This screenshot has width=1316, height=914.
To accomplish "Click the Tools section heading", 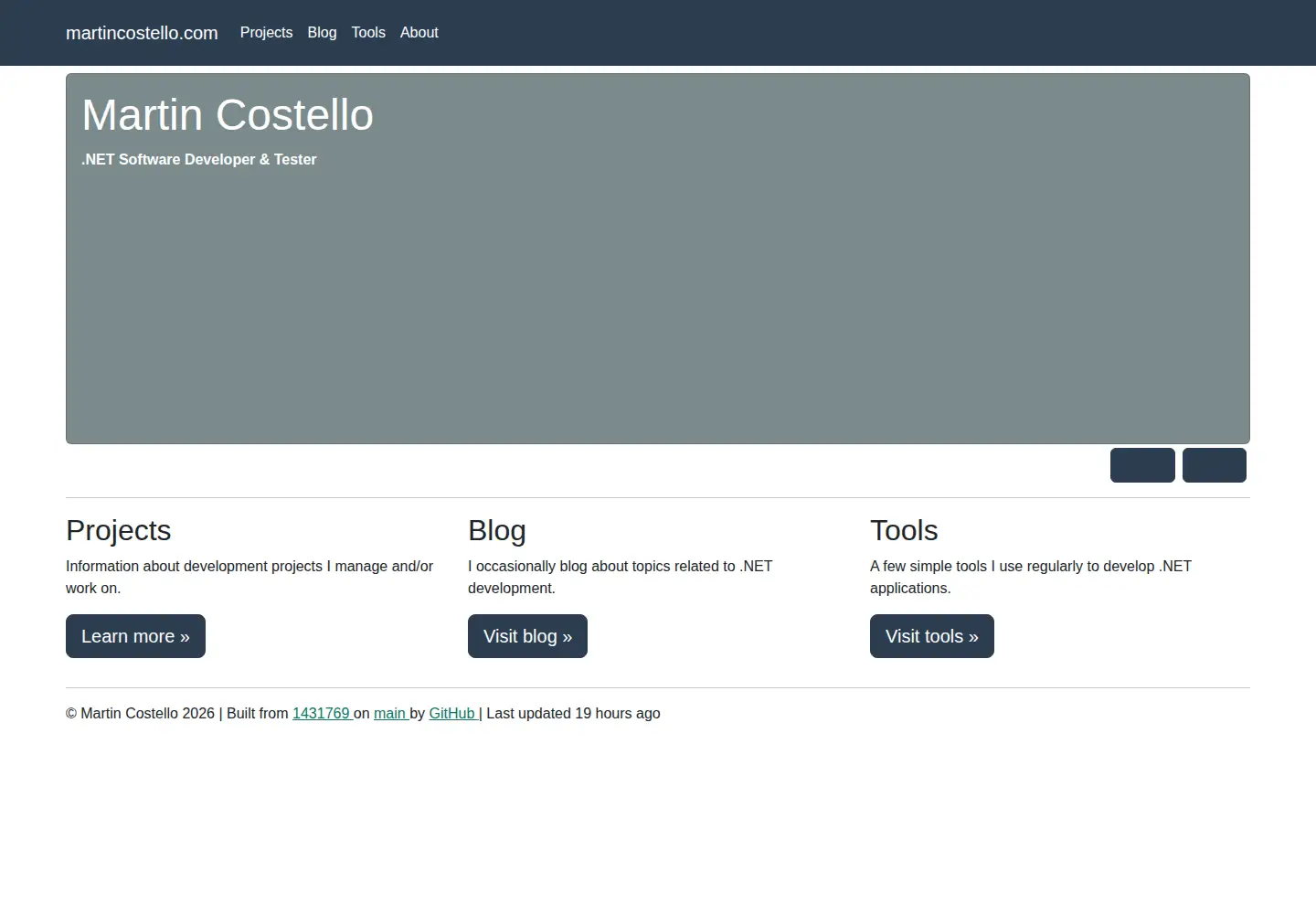I will 904,530.
